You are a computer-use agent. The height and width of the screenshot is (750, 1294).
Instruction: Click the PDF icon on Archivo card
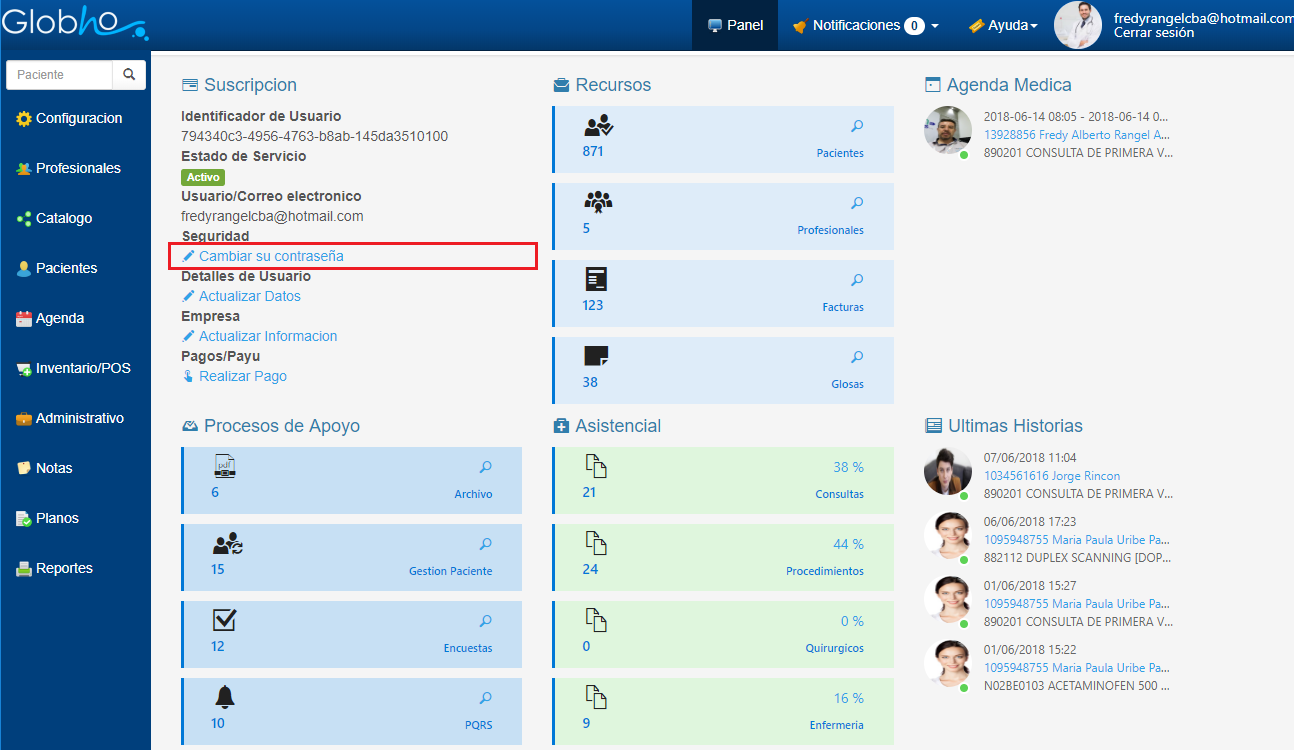[225, 466]
